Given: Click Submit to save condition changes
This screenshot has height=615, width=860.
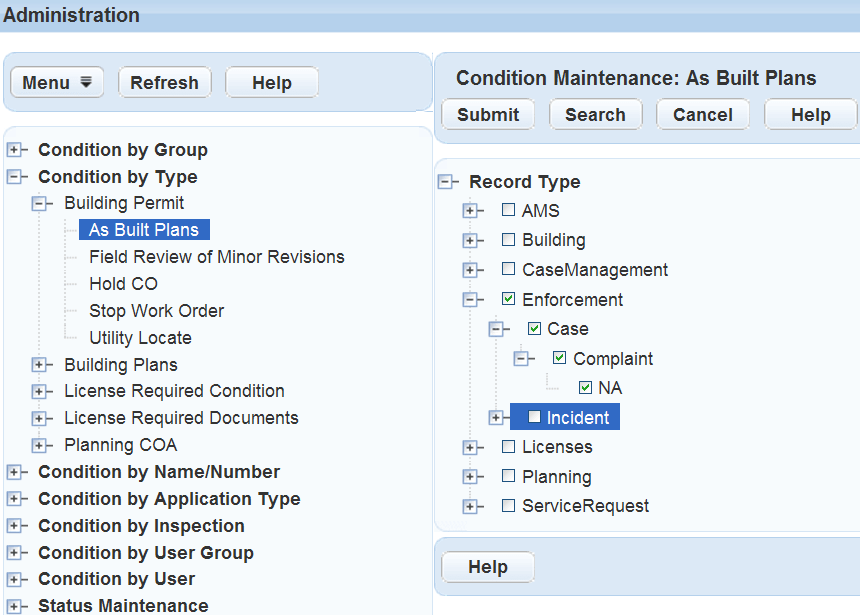Looking at the screenshot, I should tap(487, 114).
